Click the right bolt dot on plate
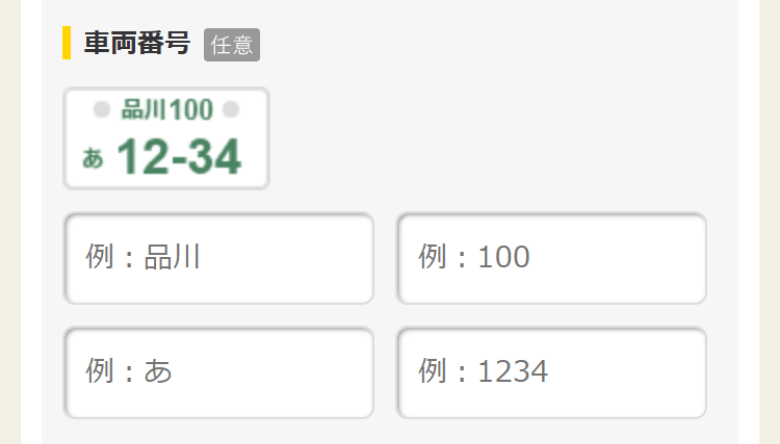 coord(231,109)
